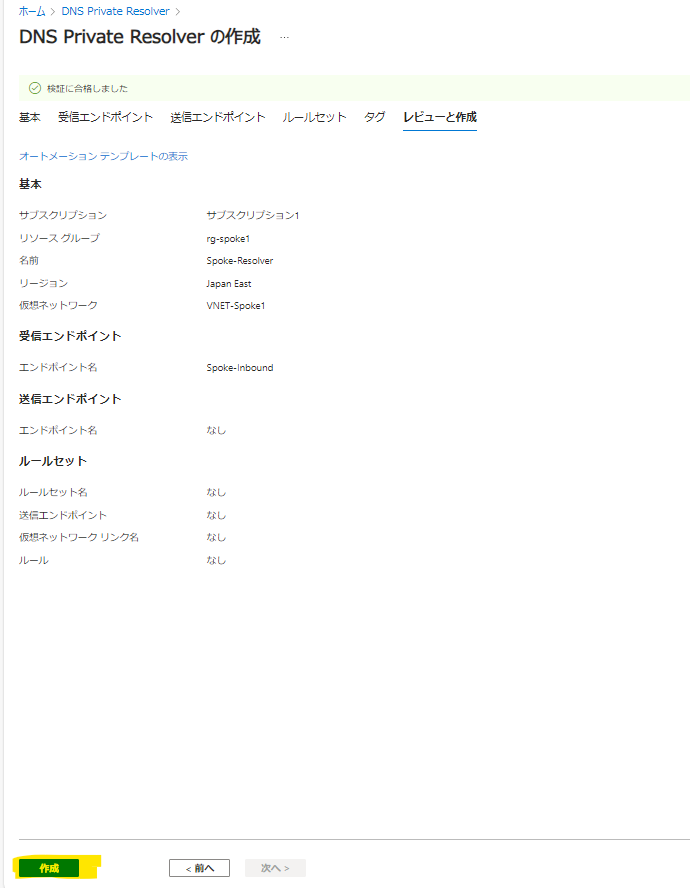This screenshot has width=690, height=888.
Task: Open the ellipsis menu beside page title
Action: [x=284, y=37]
